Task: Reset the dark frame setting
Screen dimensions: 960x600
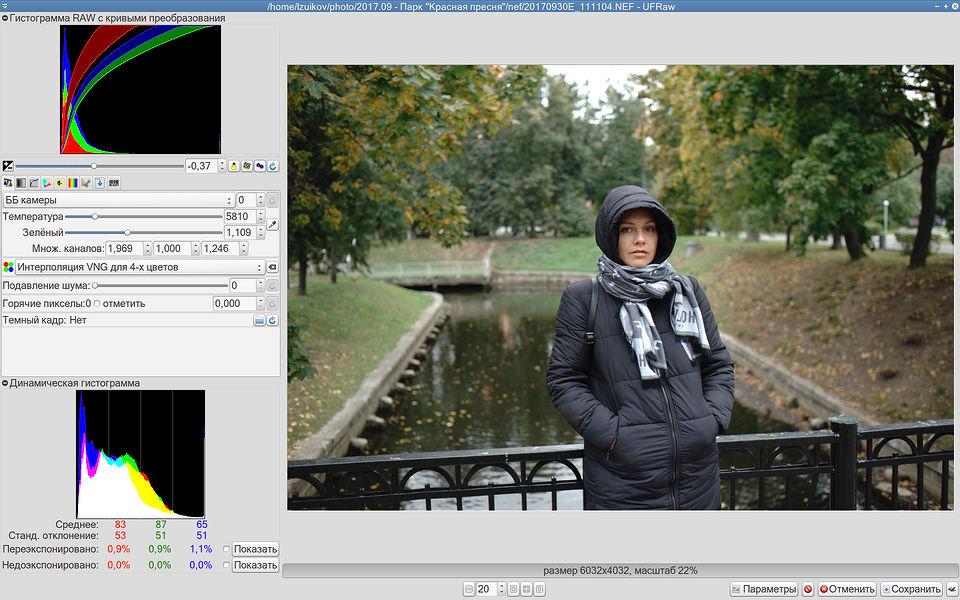Action: pos(272,320)
